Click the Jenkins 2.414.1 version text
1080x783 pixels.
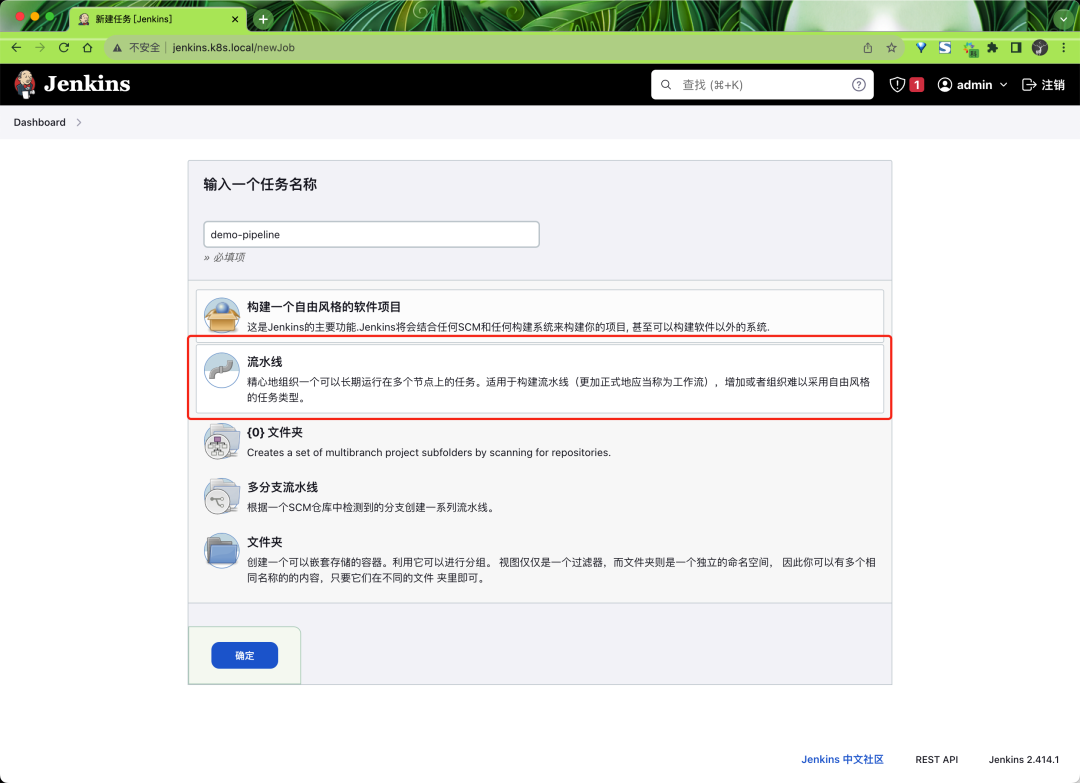point(1024,760)
